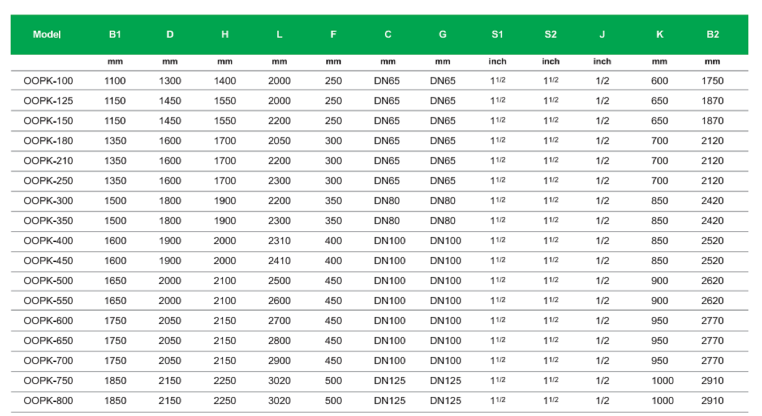Select OOPK-500 row label

click(48, 280)
